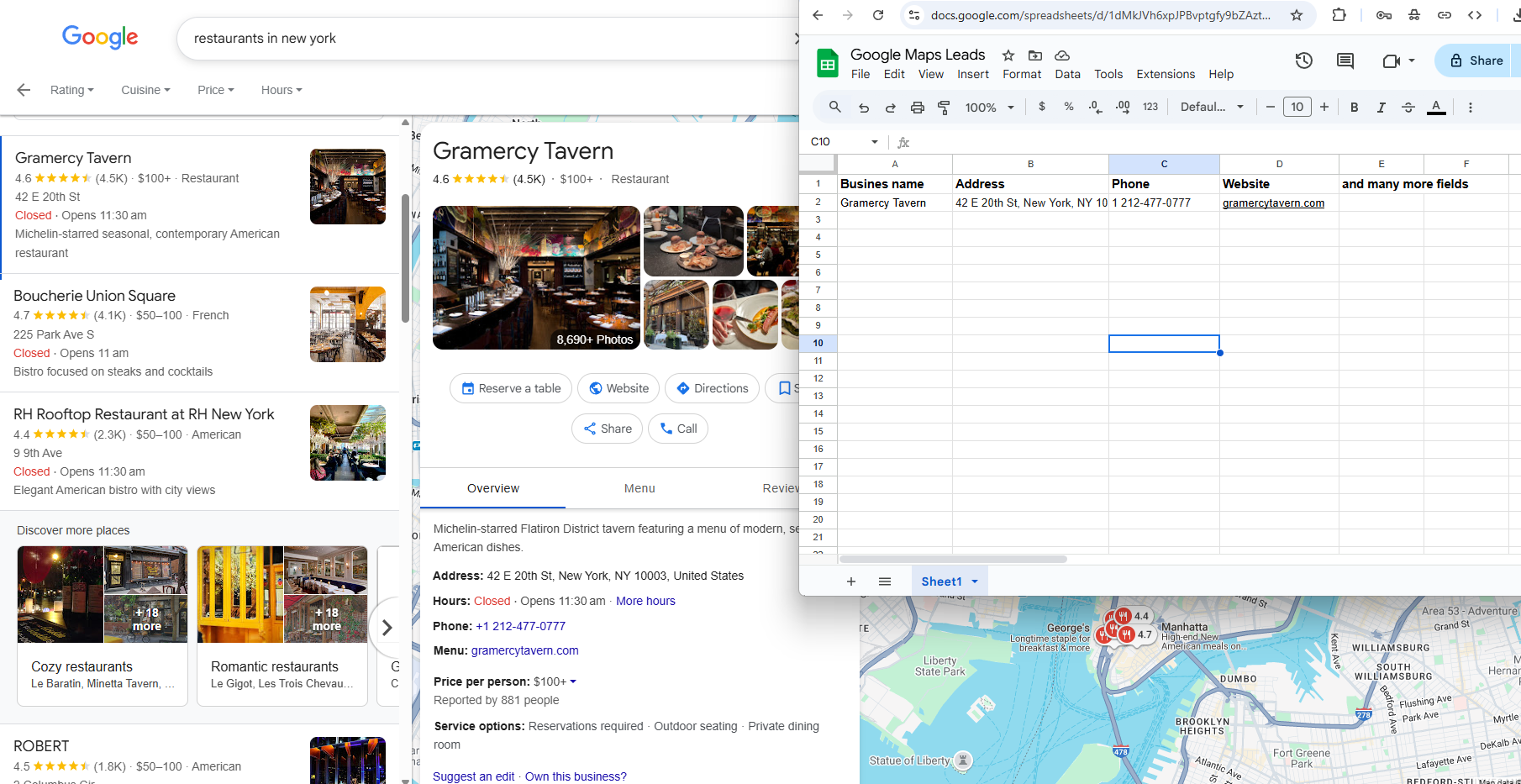Open the Extensions menu
1521x784 pixels.
[x=1166, y=74]
